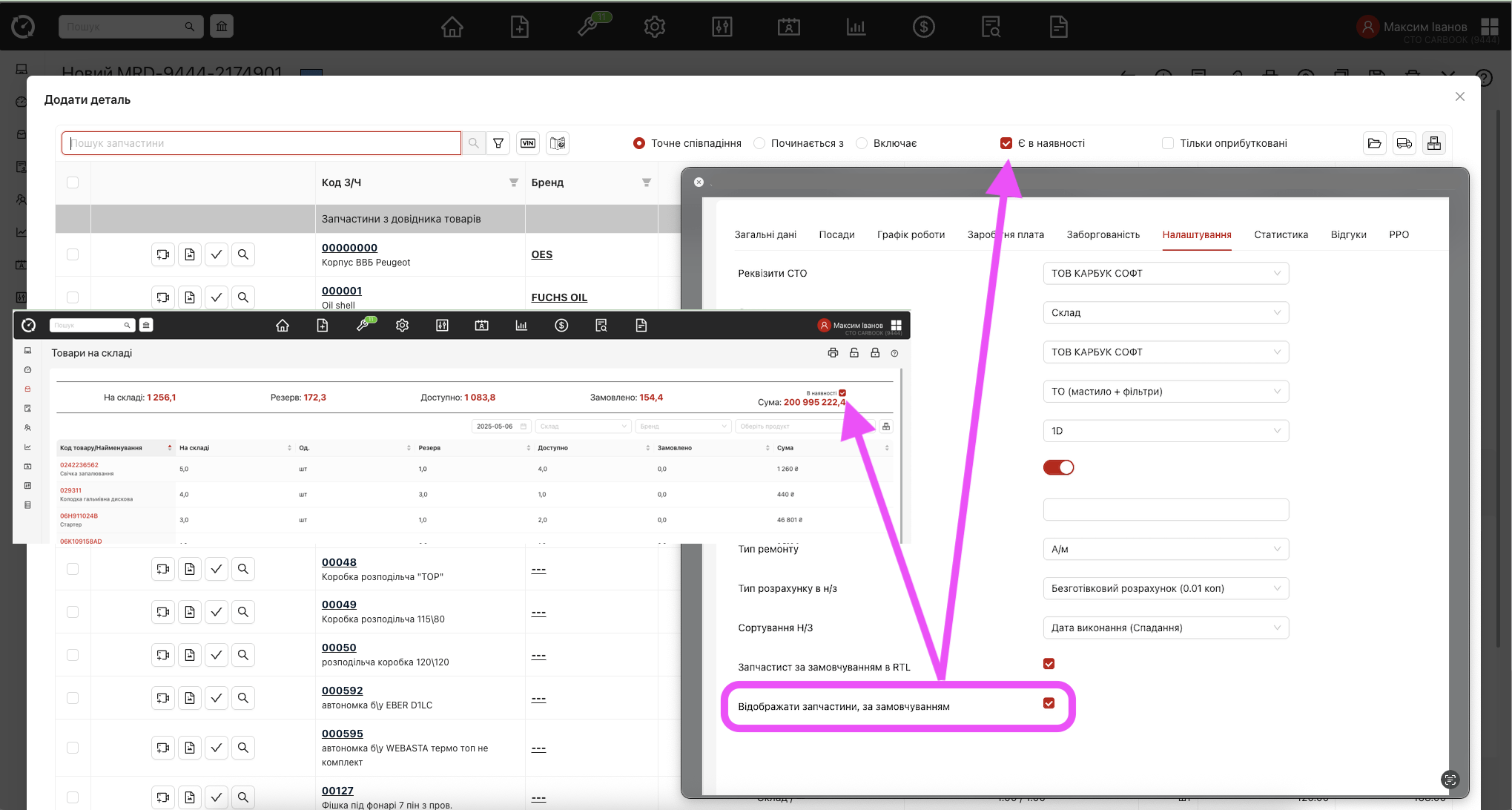
Task: Click the VIN search icon
Action: 528,143
